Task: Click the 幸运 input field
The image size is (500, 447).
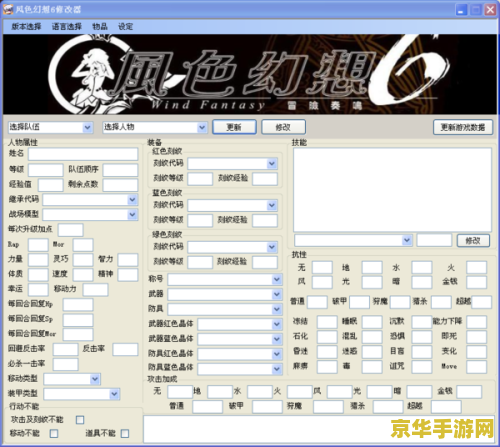Action: [38, 290]
